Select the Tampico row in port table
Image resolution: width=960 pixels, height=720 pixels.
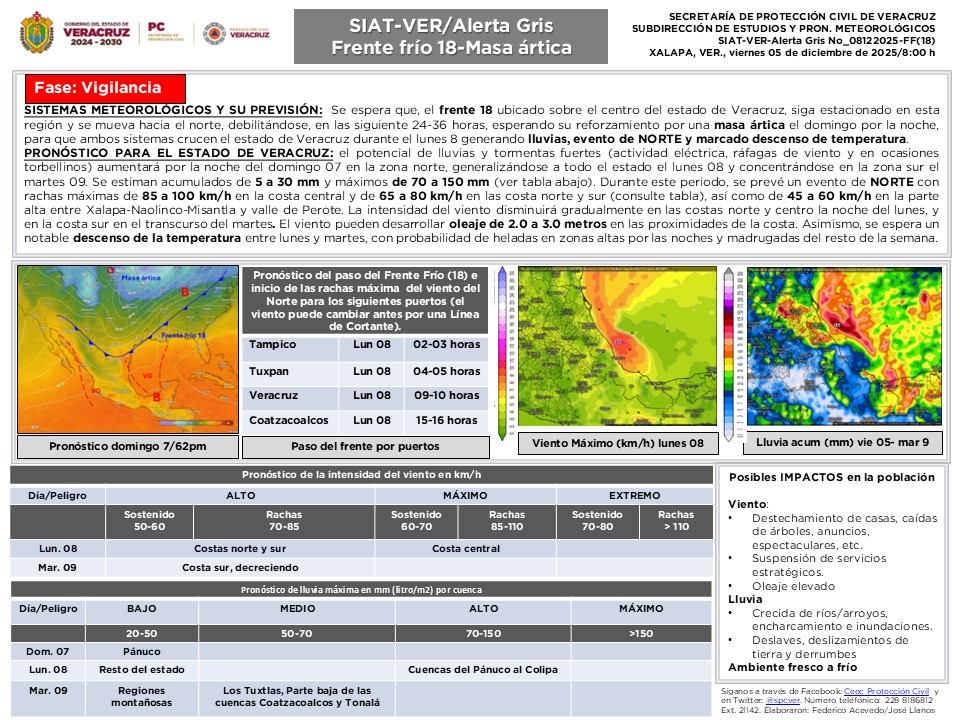(365, 345)
